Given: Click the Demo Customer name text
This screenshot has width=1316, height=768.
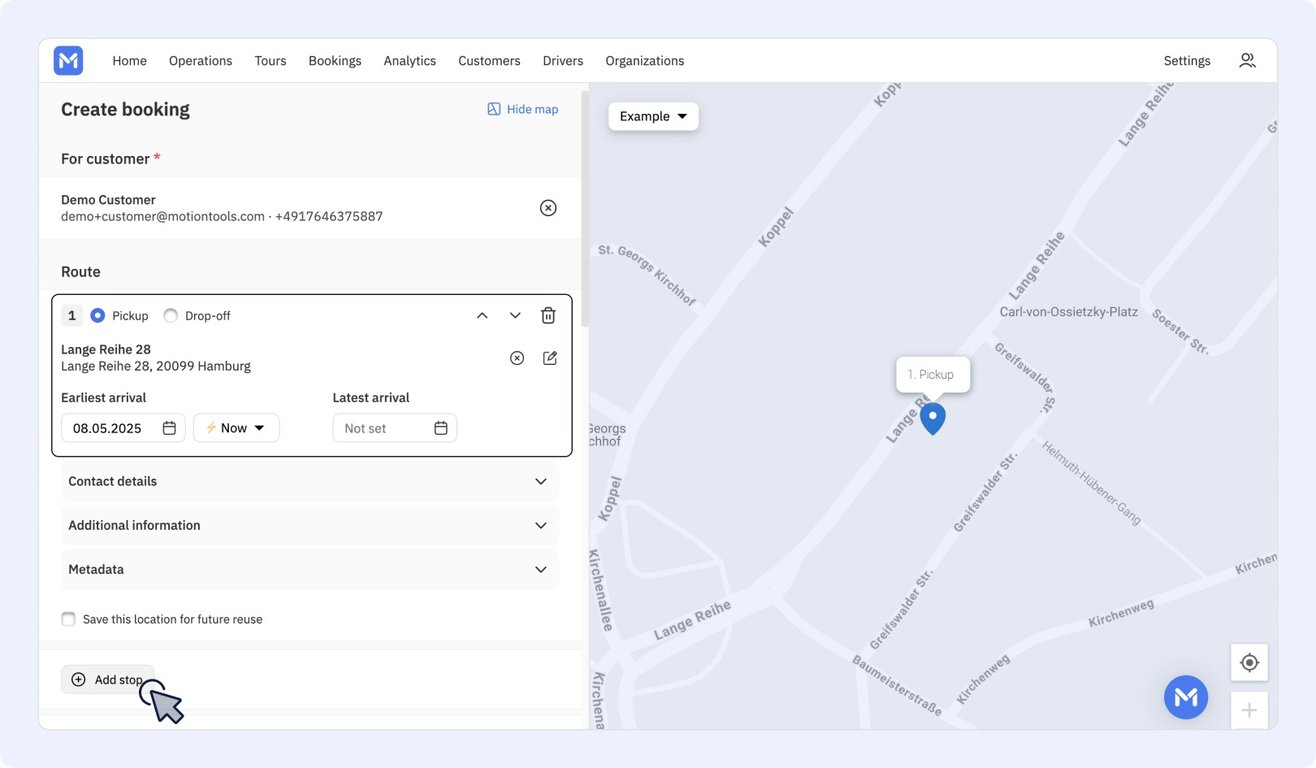Looking at the screenshot, I should coord(108,200).
